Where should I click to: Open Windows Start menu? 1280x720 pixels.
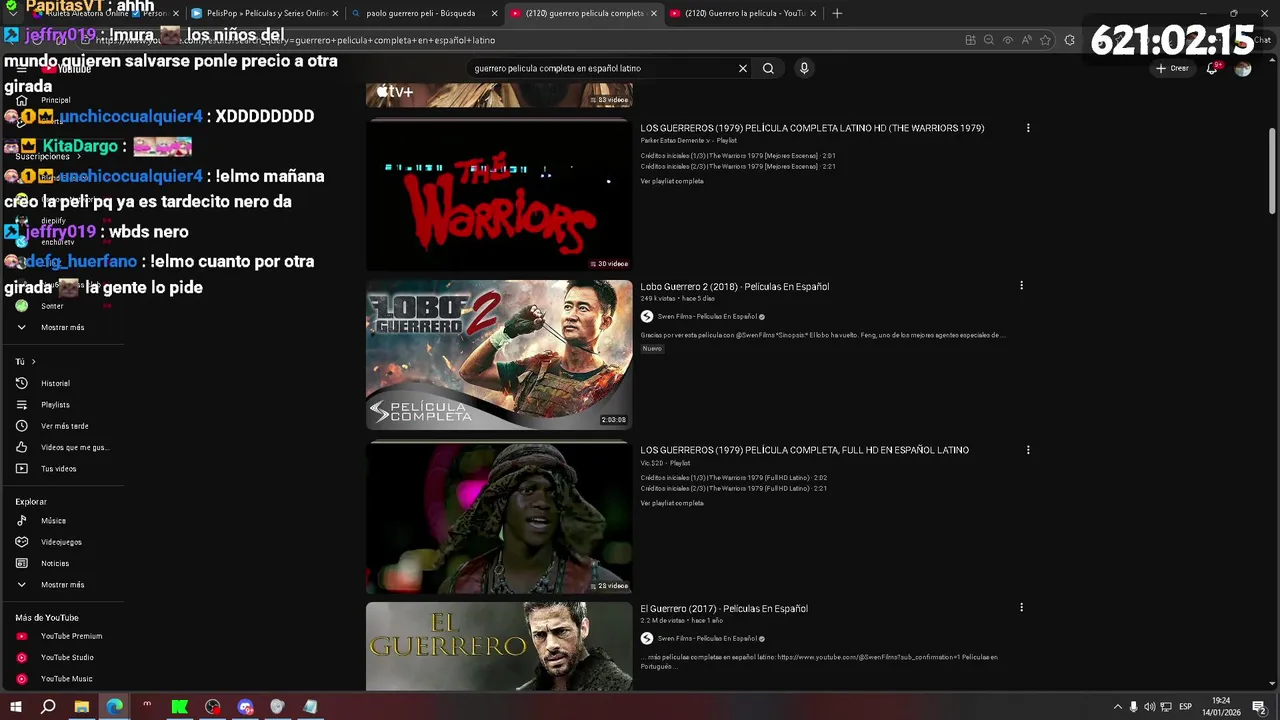click(x=16, y=707)
